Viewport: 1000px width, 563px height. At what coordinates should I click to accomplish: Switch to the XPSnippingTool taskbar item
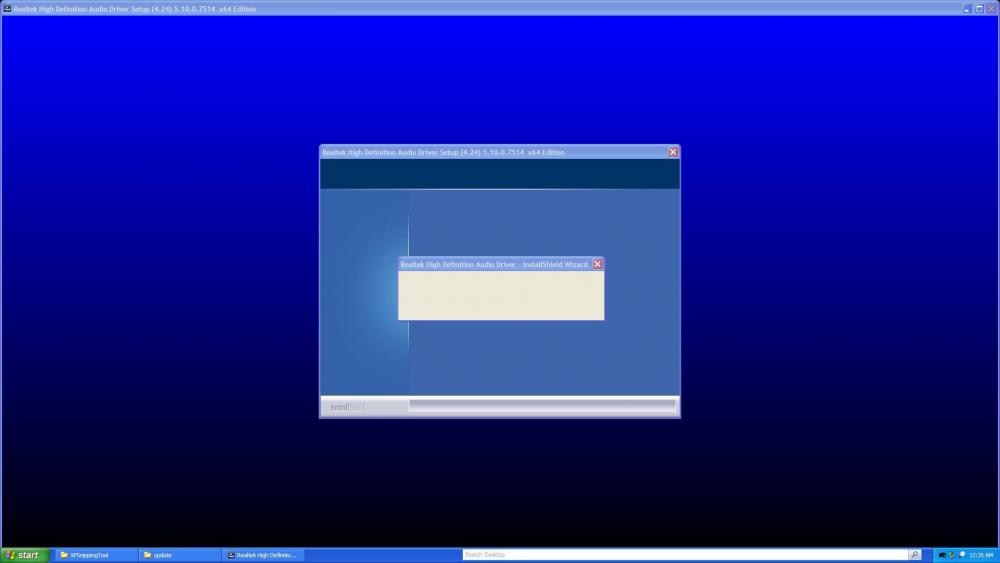[96, 555]
